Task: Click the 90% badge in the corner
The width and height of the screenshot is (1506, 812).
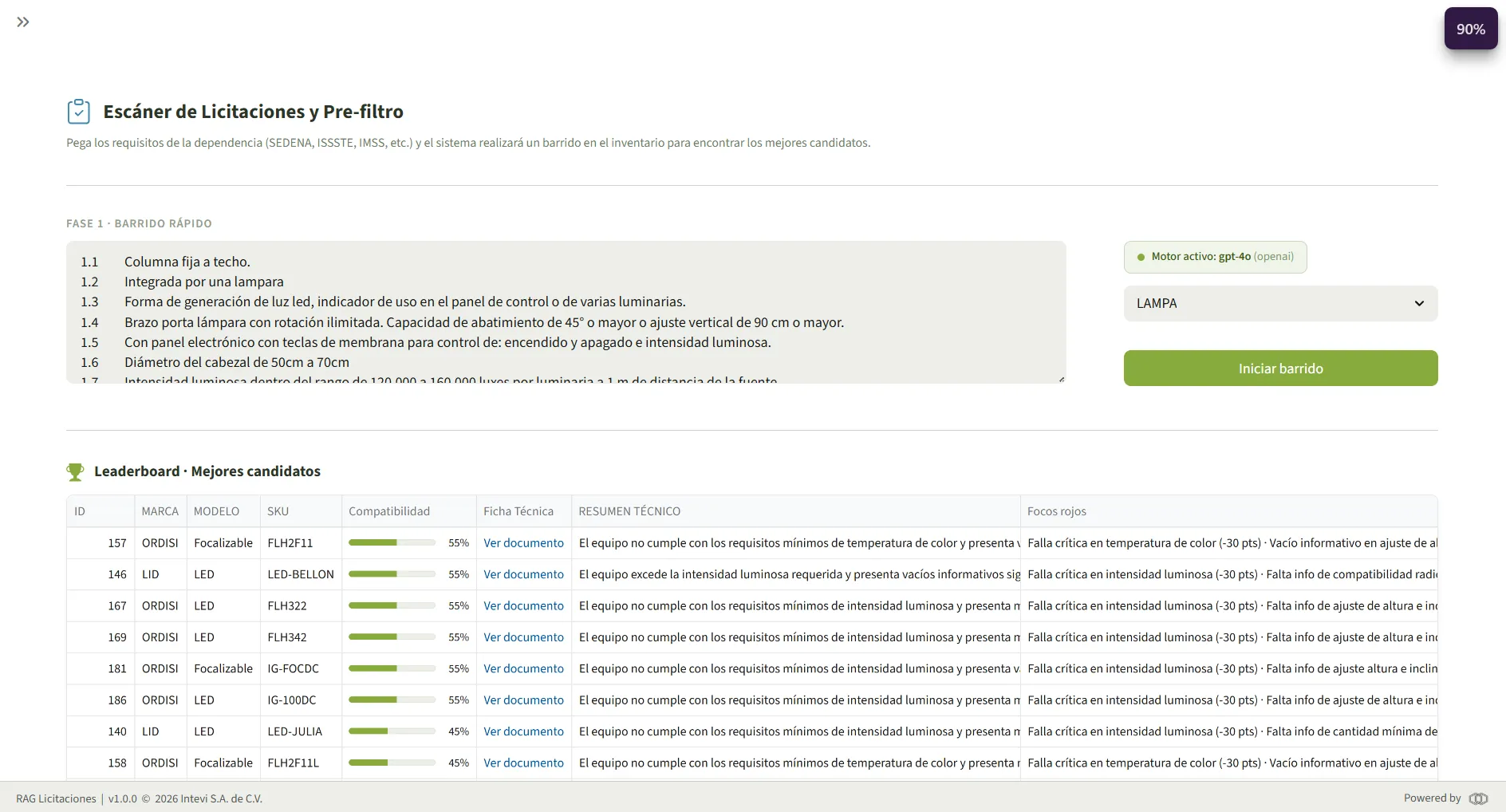Action: pyautogui.click(x=1471, y=29)
